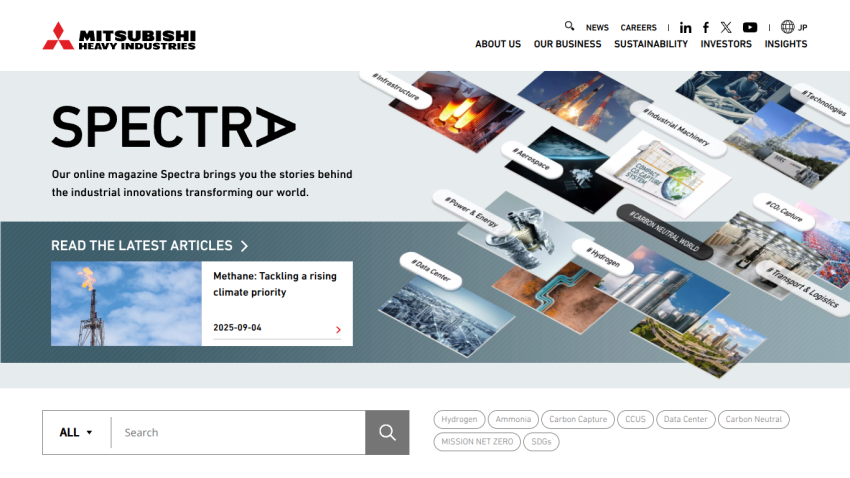Open the NEWS link in the header
Viewport: 850px width, 478px height.
597,28
